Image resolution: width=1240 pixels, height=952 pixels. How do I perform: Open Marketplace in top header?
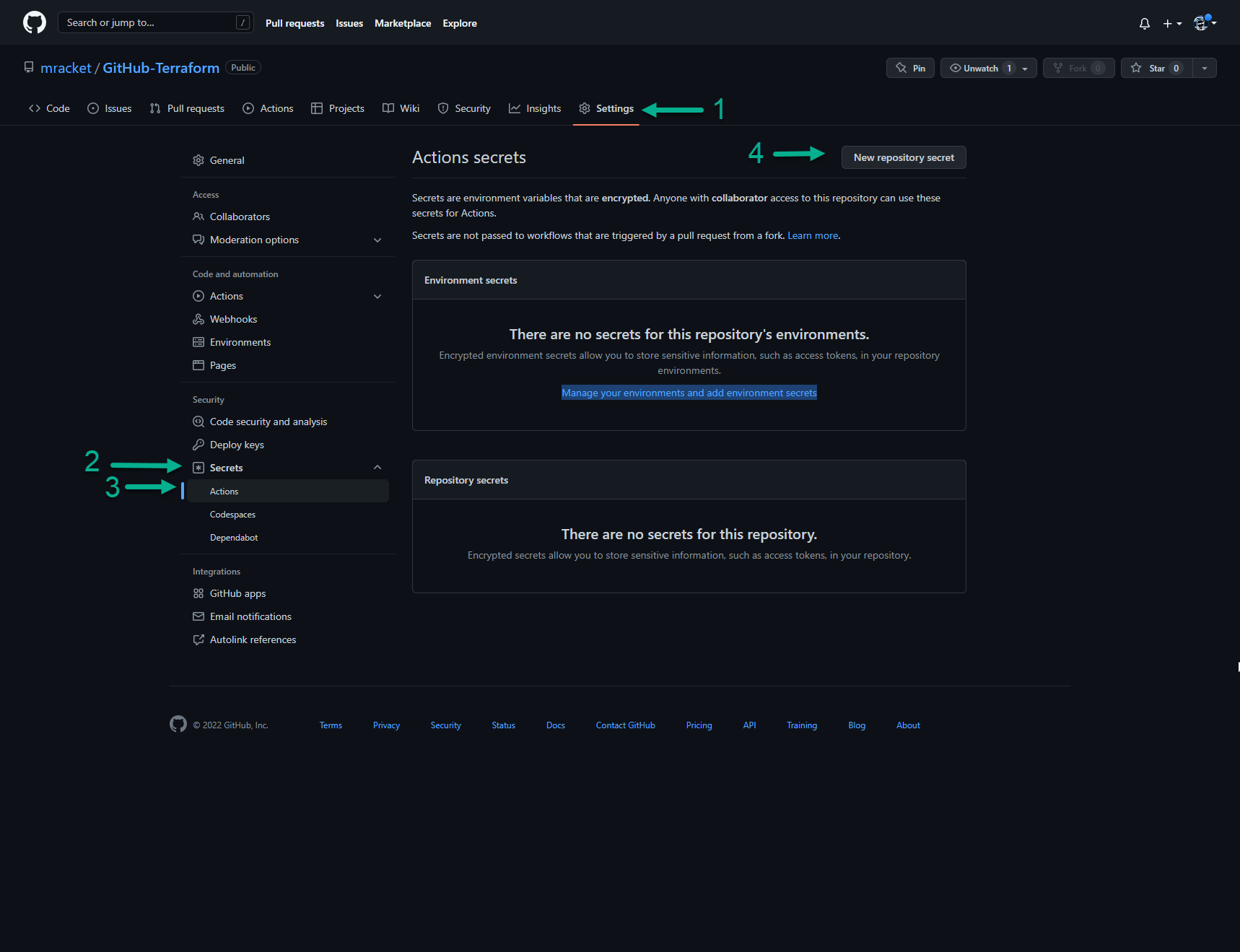coord(403,23)
